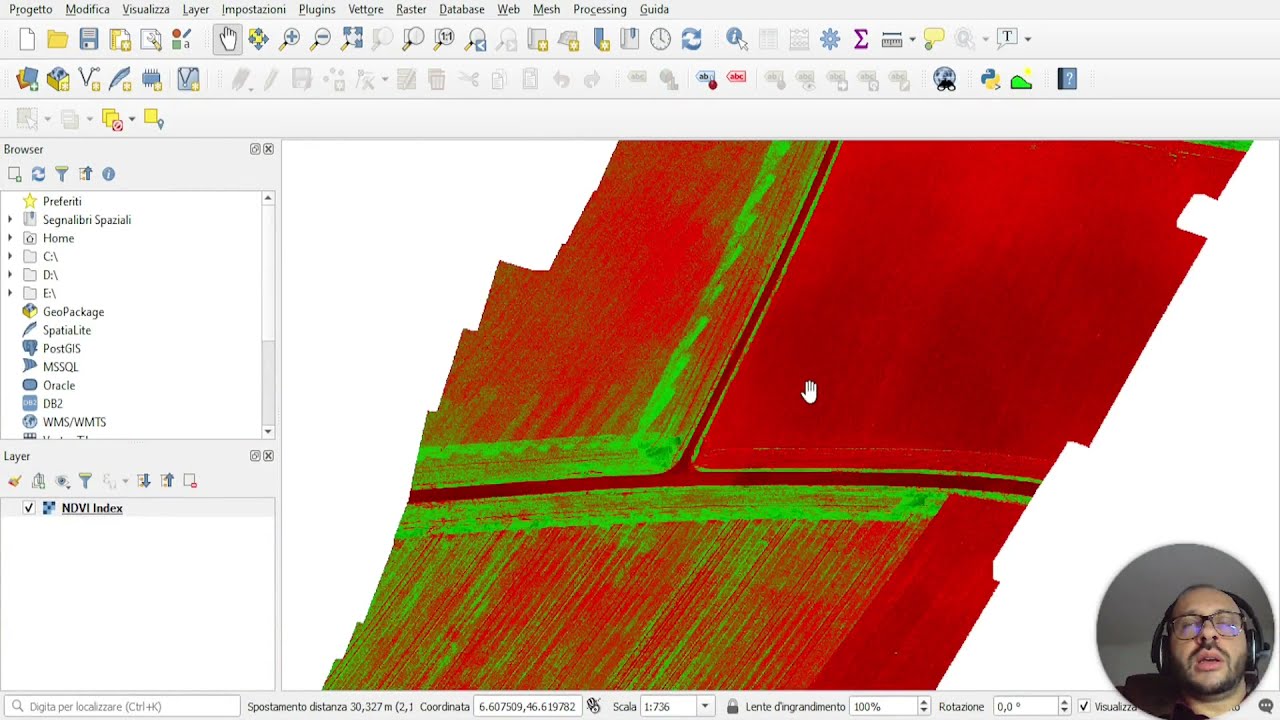Click the Zoom In magnifier tool
Viewport: 1280px width, 720px height.
coord(290,39)
